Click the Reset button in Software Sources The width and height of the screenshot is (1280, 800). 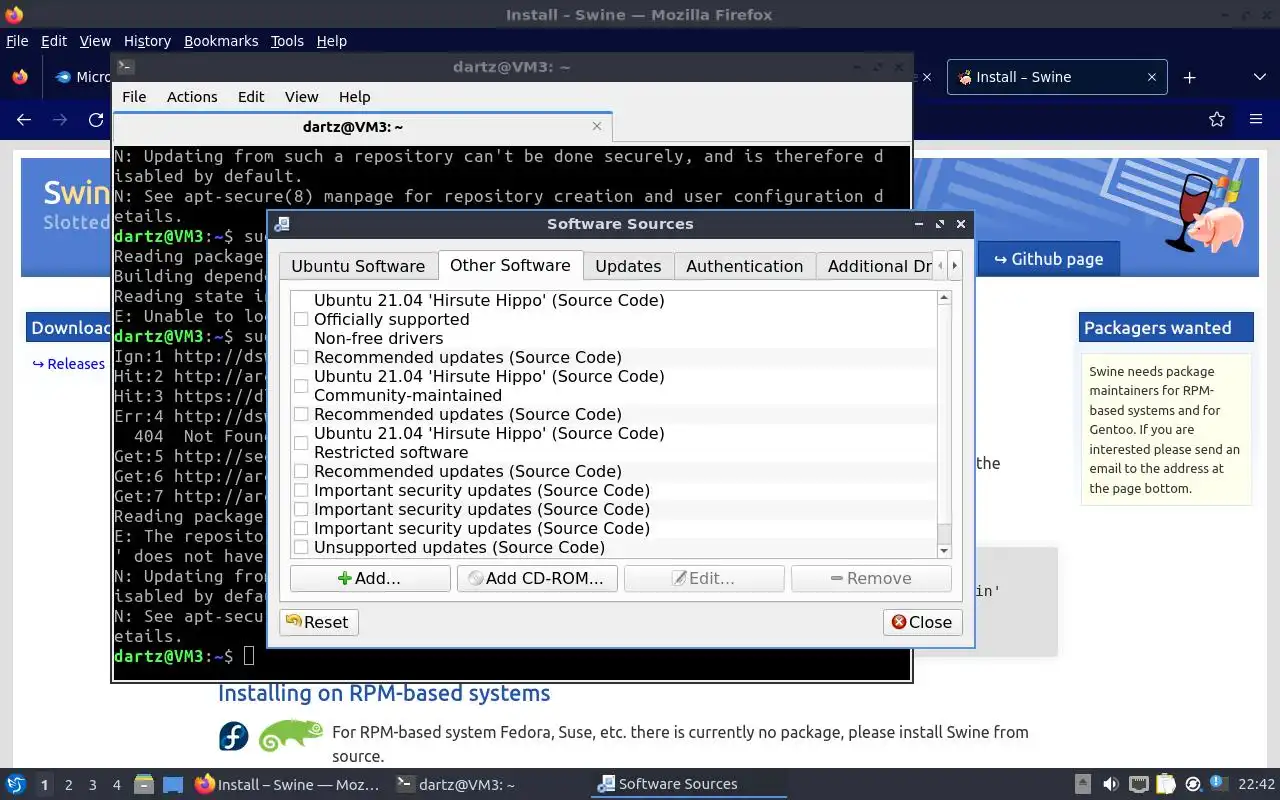[x=318, y=622]
